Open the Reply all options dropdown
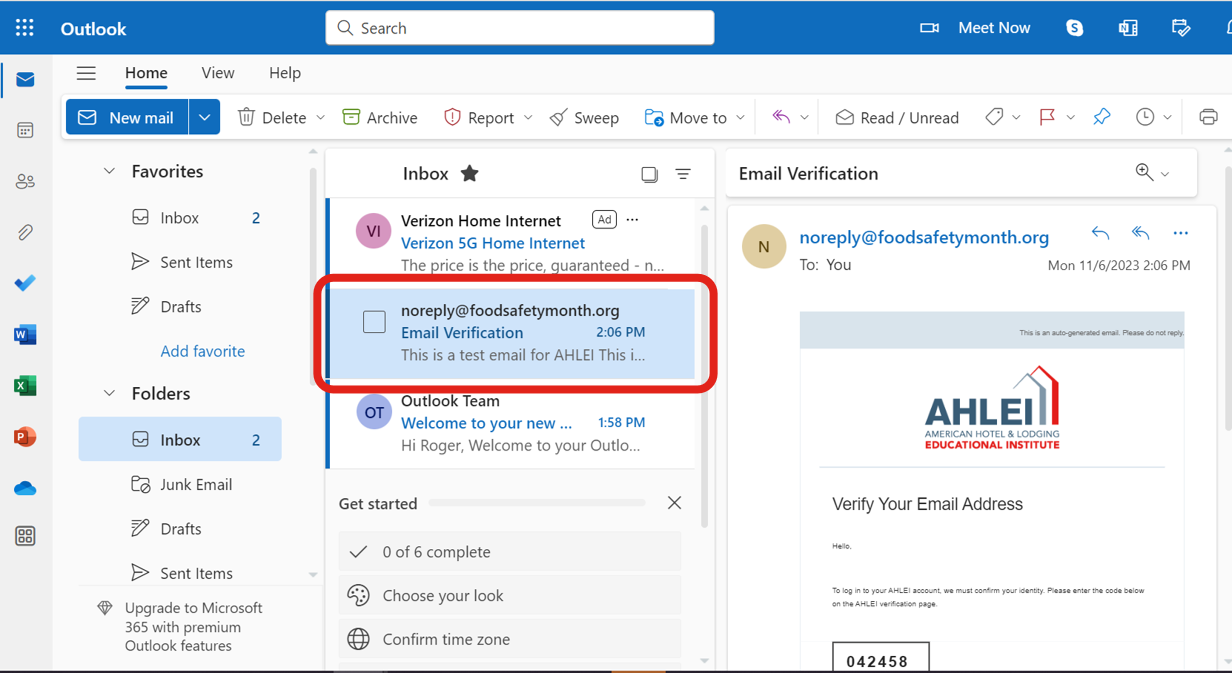1232x673 pixels. coord(804,118)
